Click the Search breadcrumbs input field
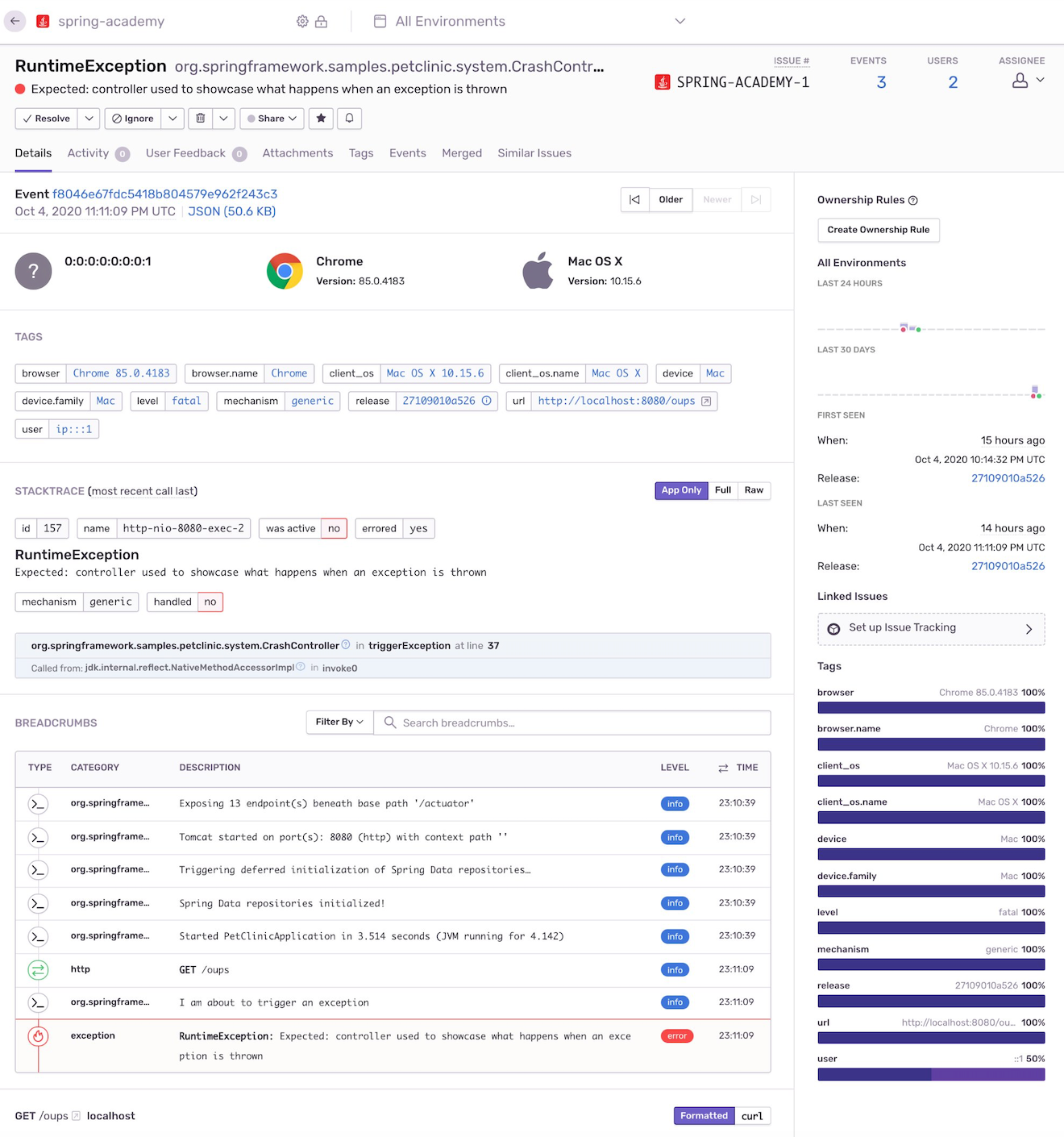The height and width of the screenshot is (1137, 1064). (x=572, y=723)
